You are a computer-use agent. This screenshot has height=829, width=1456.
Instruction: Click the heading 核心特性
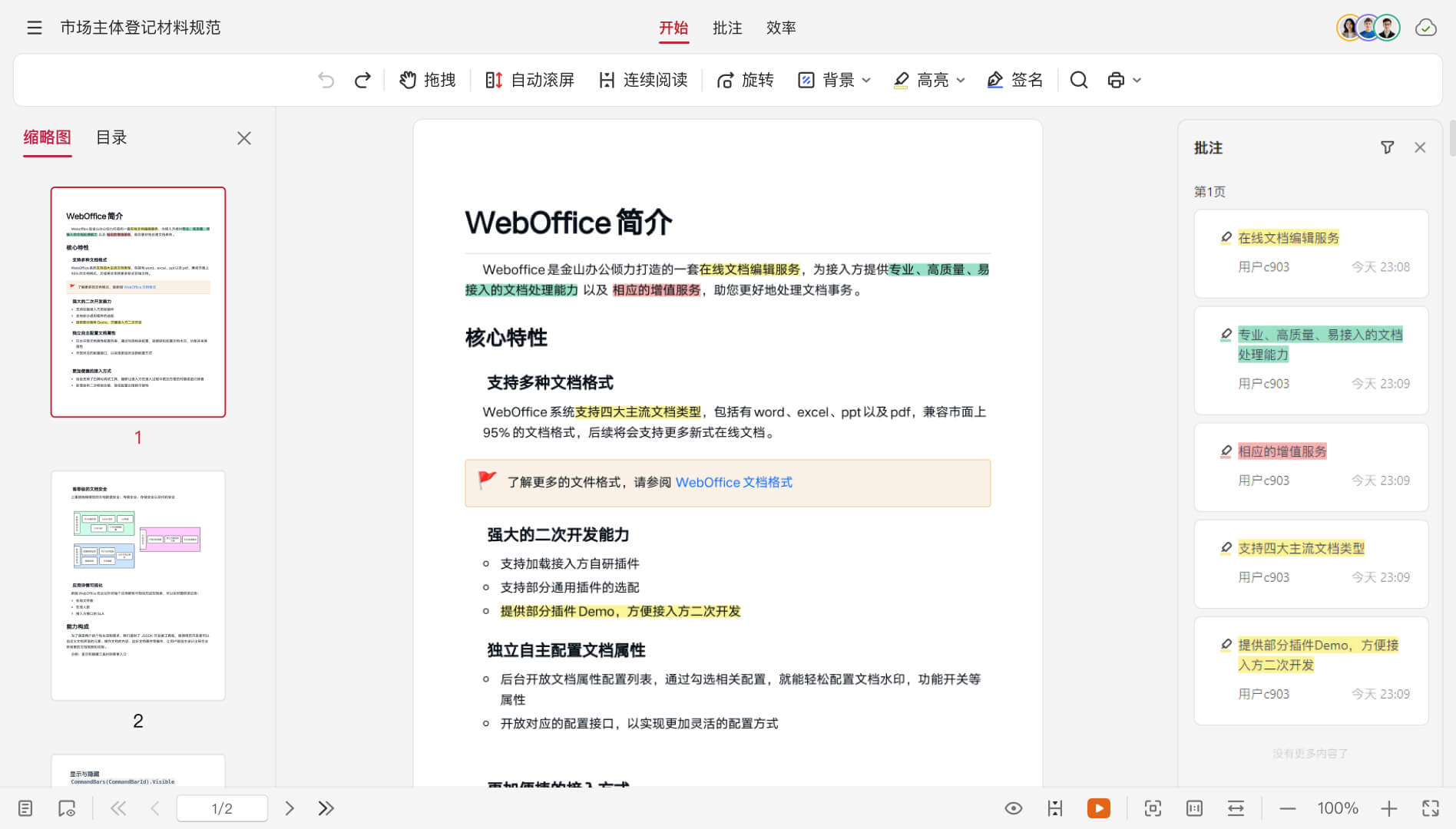[x=506, y=338]
